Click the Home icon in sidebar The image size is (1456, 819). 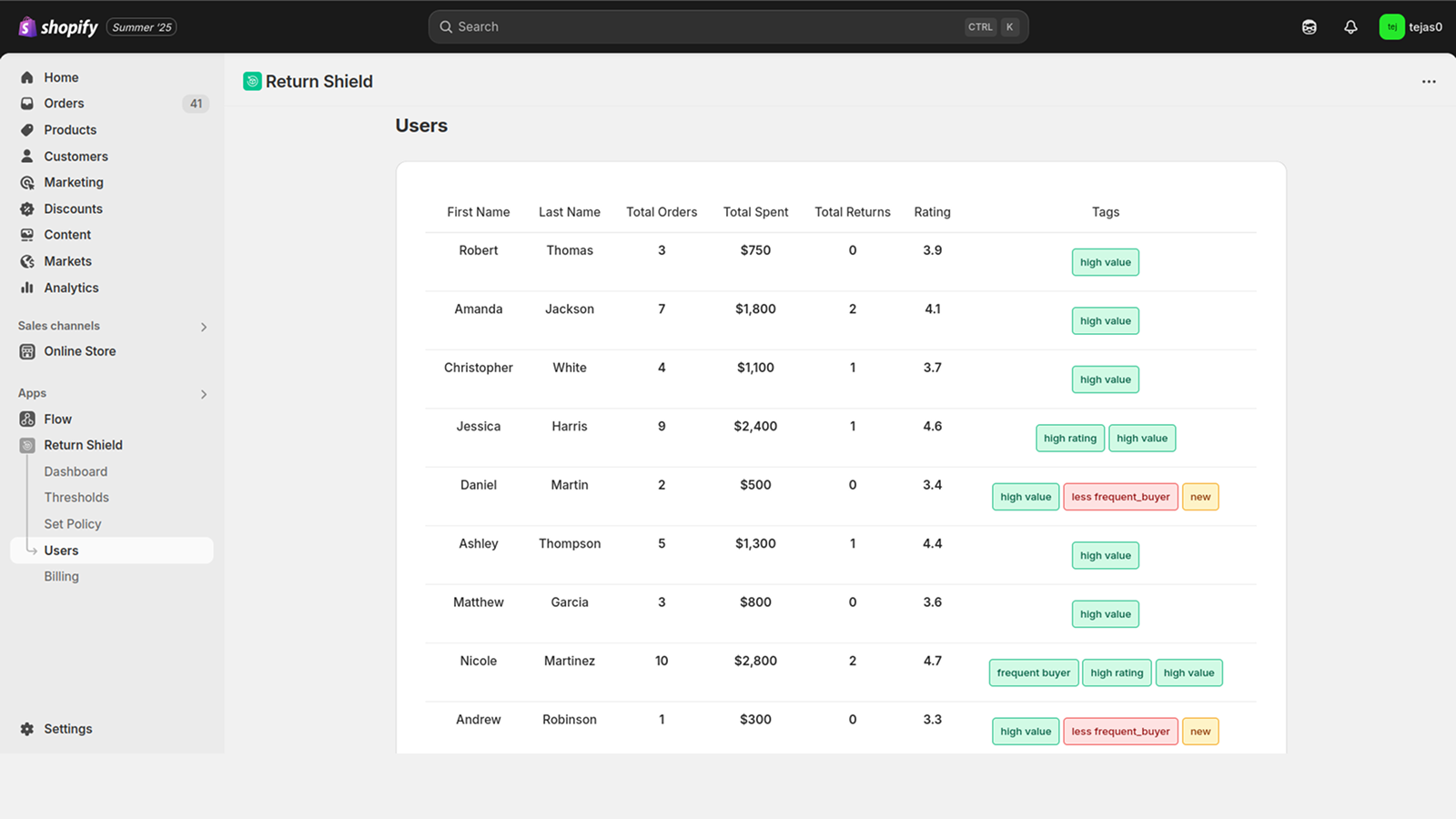[x=27, y=77]
